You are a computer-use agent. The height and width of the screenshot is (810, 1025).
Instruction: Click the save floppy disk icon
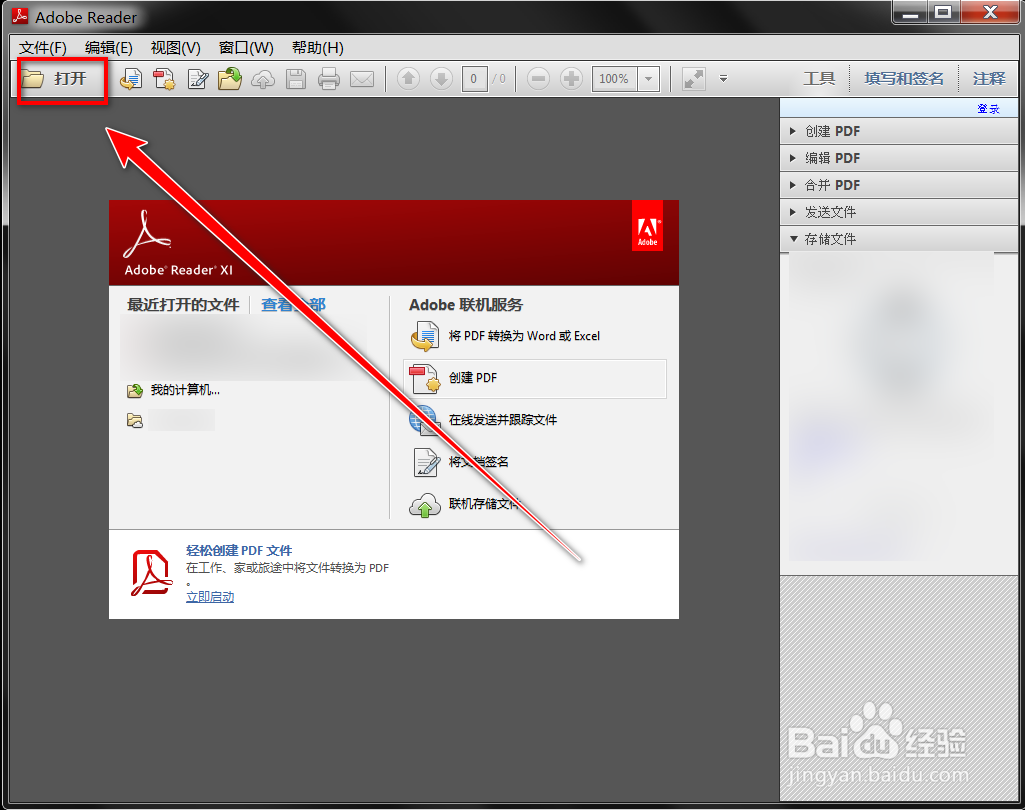click(296, 79)
